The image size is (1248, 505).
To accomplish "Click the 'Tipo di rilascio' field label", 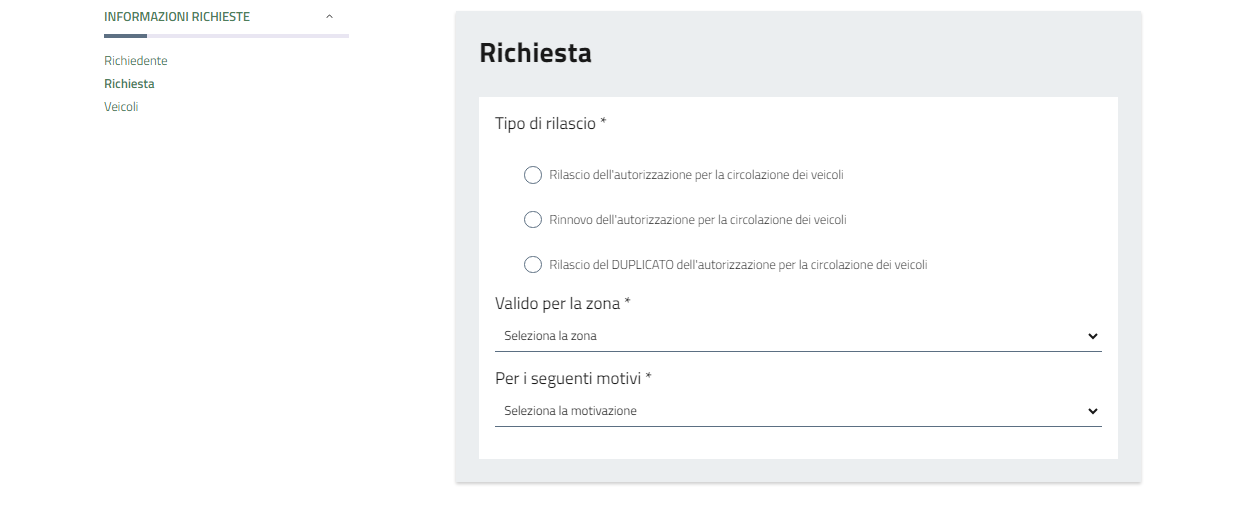I will coord(550,124).
